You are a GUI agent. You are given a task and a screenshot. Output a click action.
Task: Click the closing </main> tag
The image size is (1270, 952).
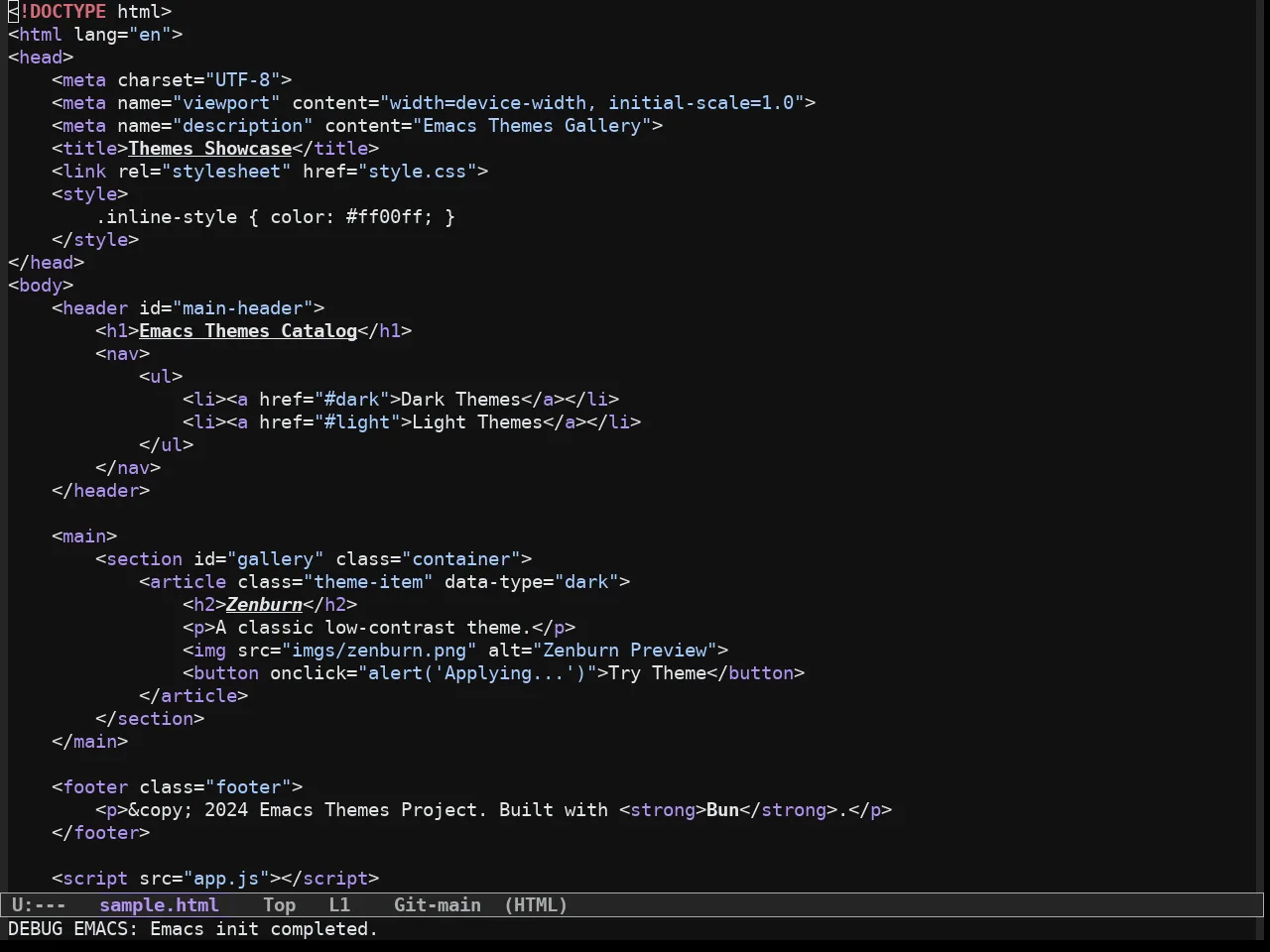click(90, 742)
